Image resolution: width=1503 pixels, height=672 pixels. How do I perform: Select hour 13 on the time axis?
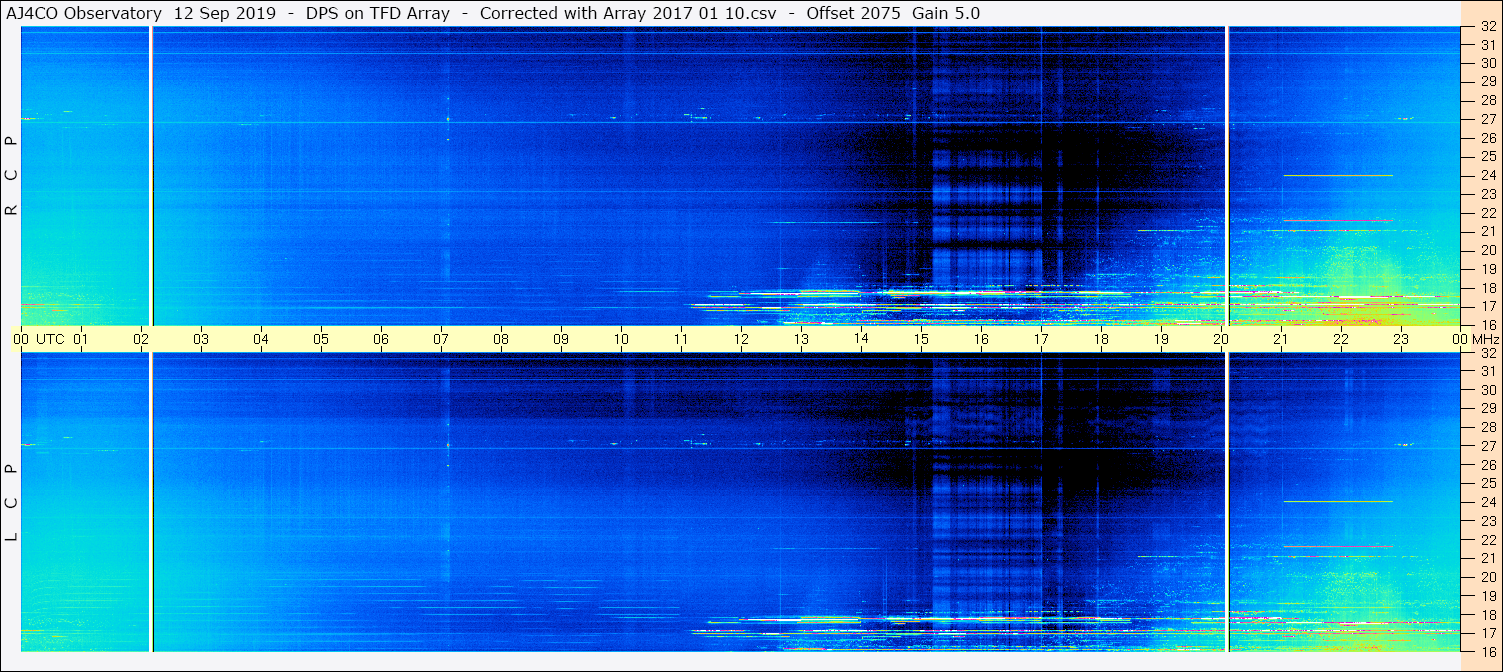[x=801, y=339]
